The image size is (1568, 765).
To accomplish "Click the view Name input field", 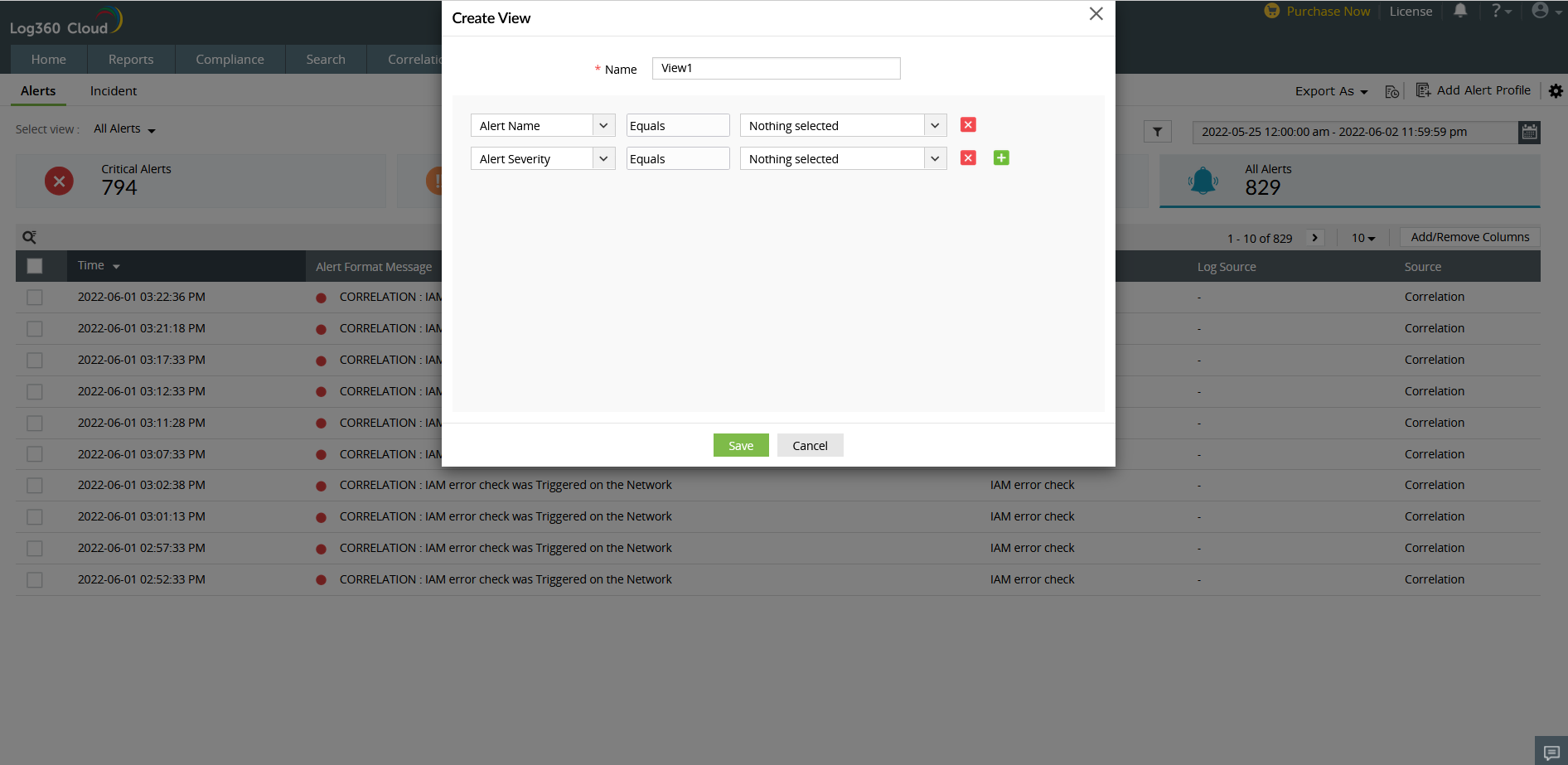I will click(776, 68).
